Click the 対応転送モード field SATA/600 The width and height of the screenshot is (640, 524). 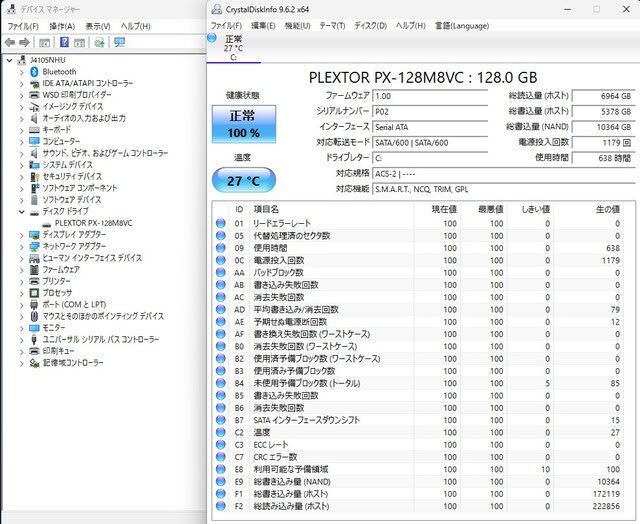click(x=430, y=142)
